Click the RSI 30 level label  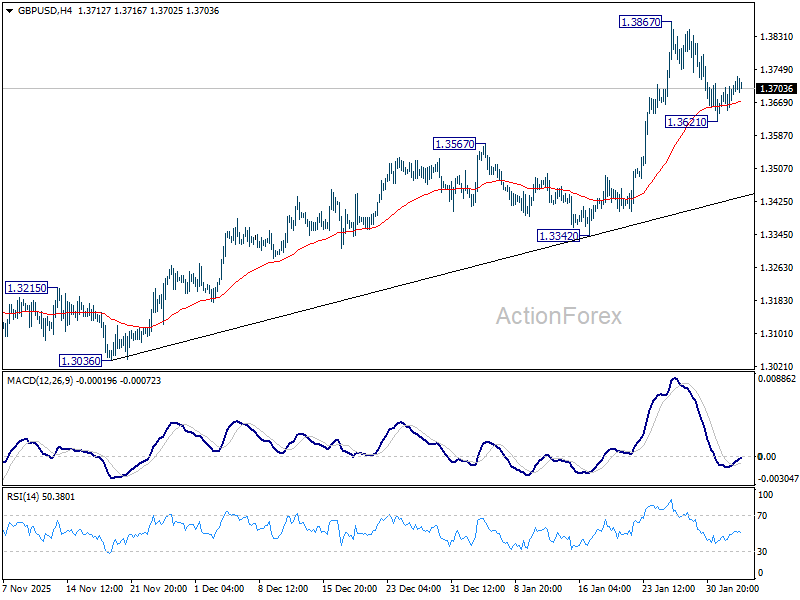[x=762, y=552]
